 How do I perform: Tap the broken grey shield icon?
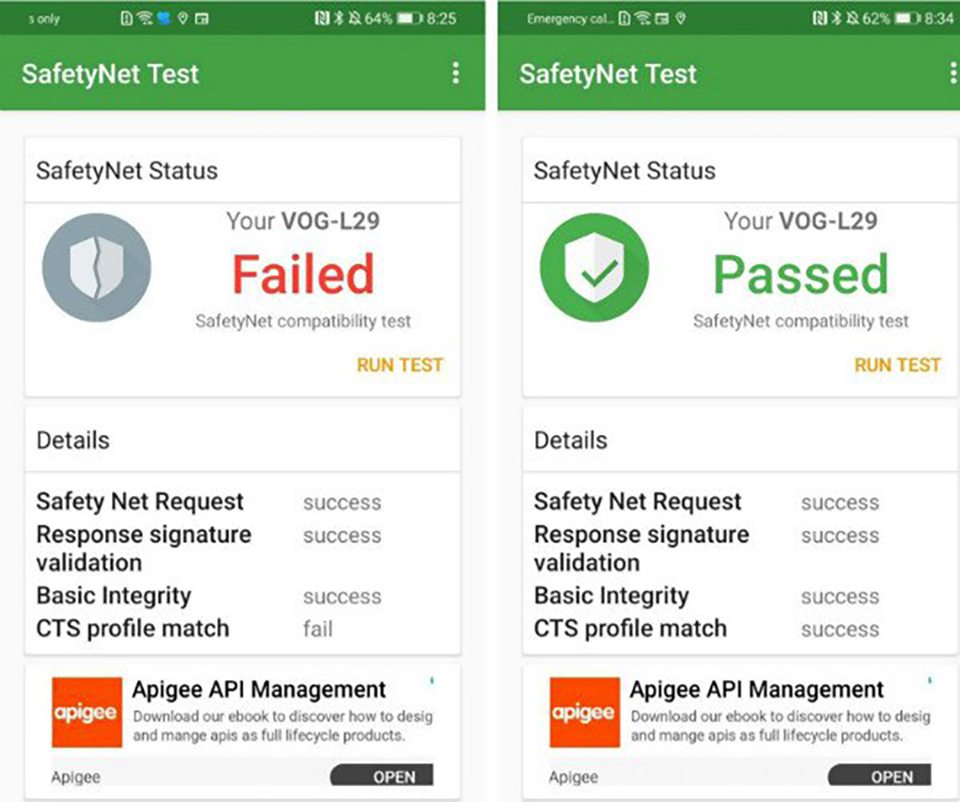pos(97,268)
